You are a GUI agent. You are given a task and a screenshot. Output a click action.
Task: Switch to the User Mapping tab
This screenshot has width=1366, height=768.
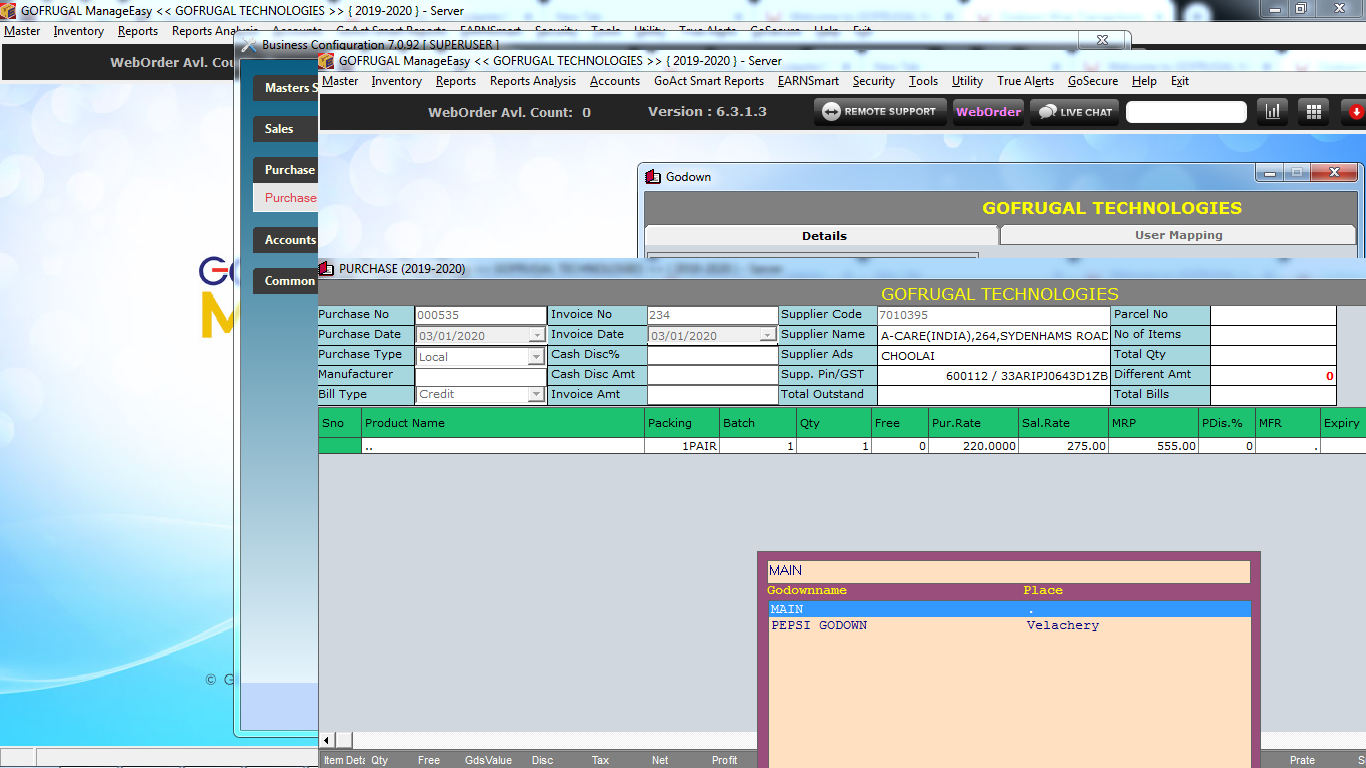click(1178, 235)
